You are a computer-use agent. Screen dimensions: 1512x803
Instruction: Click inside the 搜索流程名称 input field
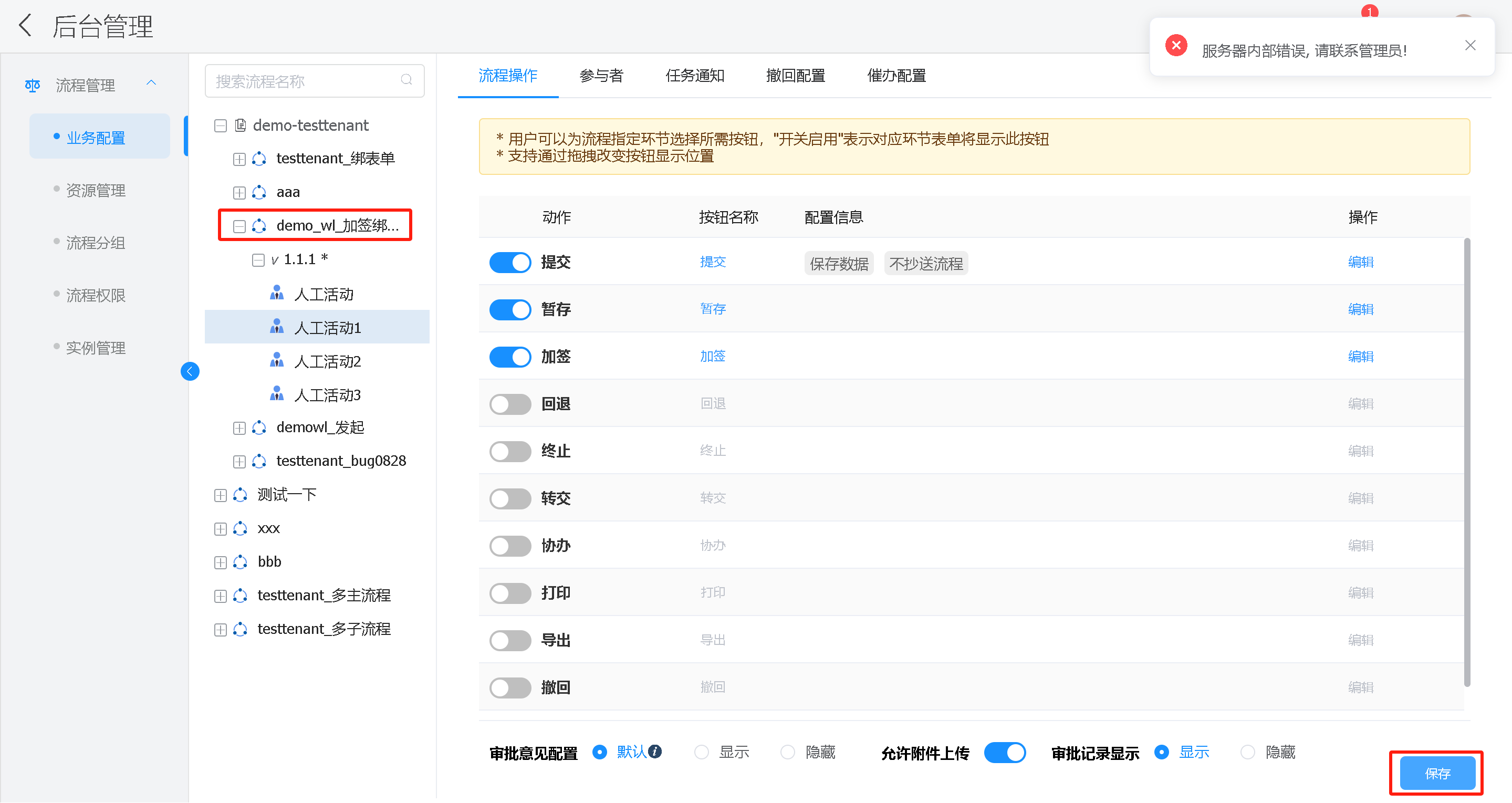305,80
